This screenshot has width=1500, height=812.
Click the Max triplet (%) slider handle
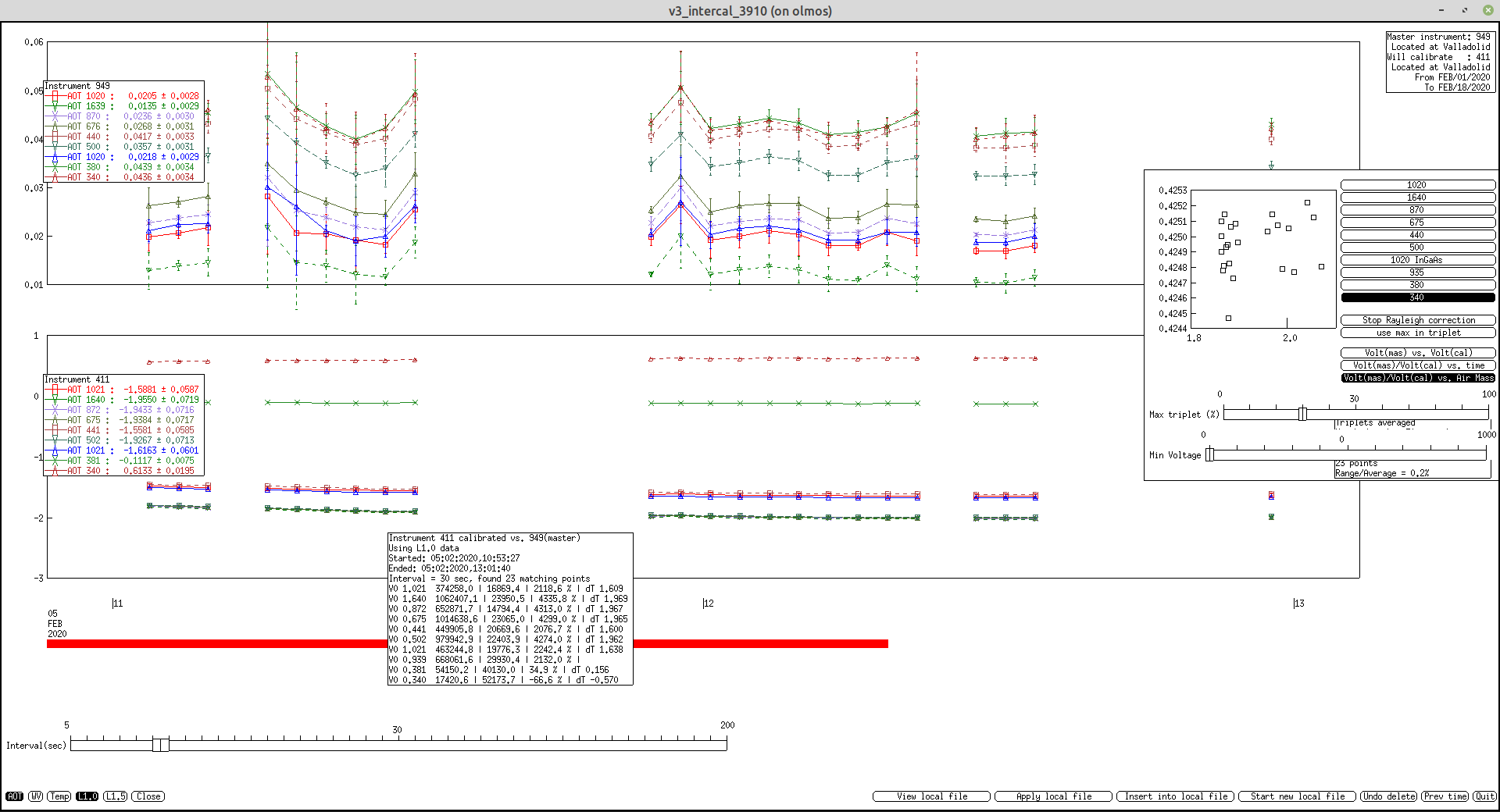1302,414
